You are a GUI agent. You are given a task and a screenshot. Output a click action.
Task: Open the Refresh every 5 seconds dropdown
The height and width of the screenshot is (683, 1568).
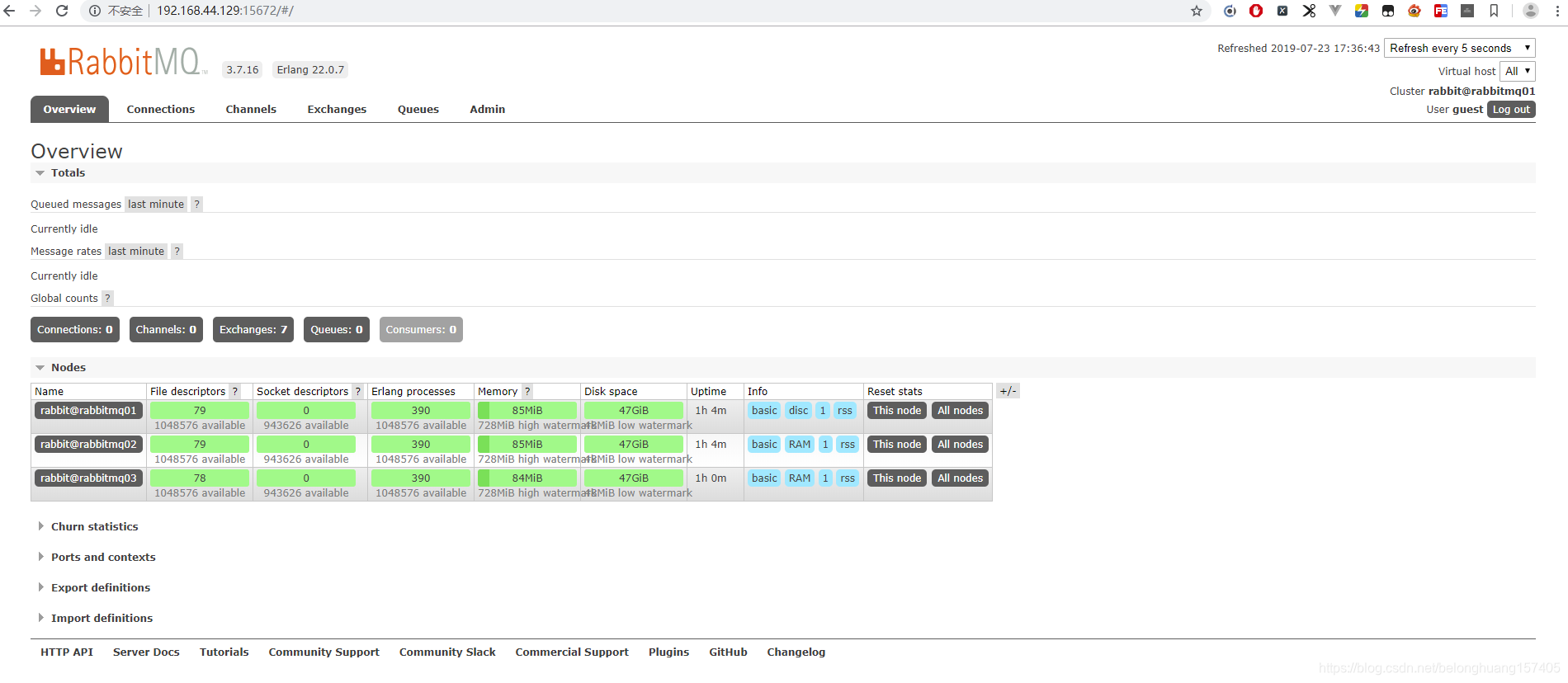[x=1459, y=48]
